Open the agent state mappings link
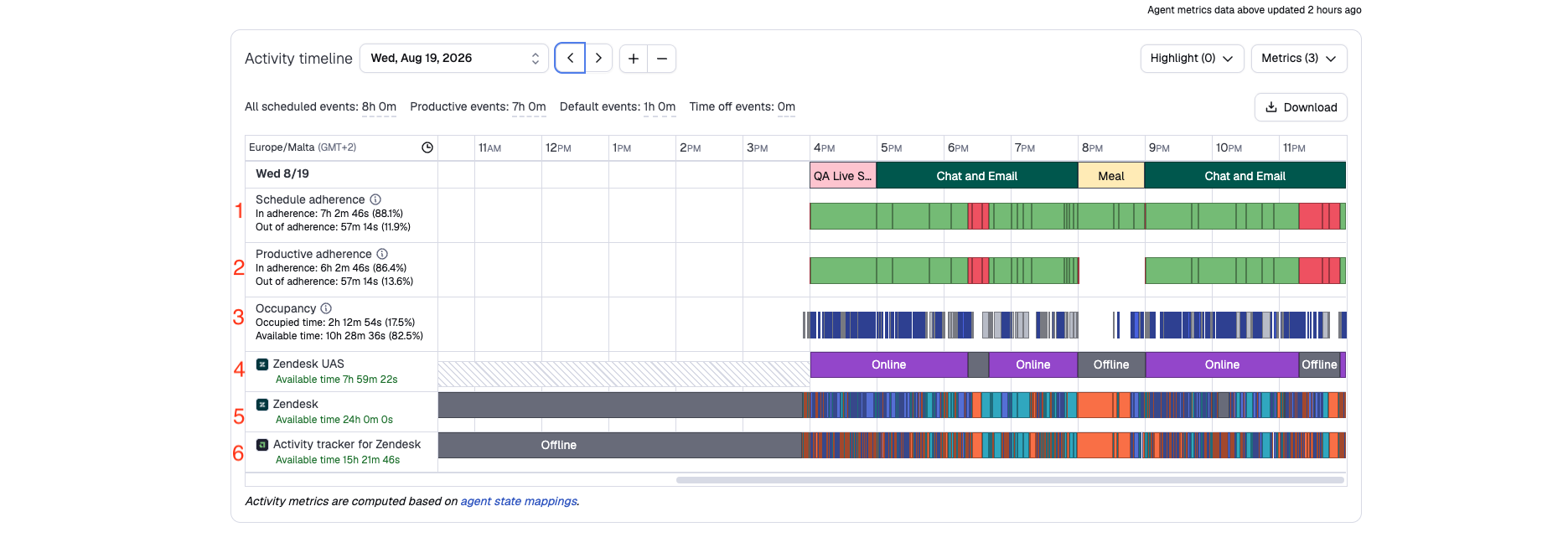Screen dimensions: 1568x558 (x=519, y=501)
